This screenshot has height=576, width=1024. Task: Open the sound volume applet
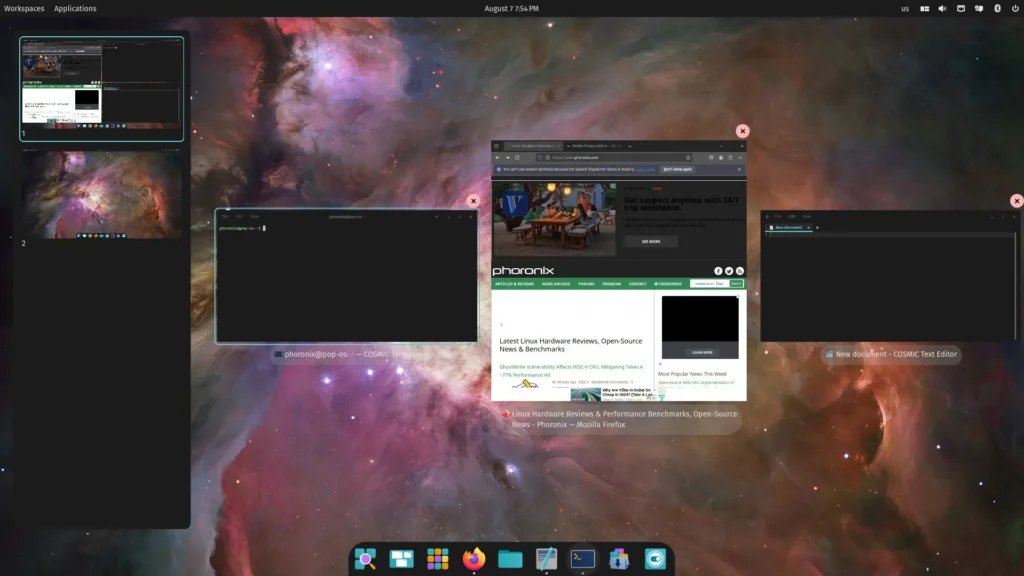coord(942,8)
